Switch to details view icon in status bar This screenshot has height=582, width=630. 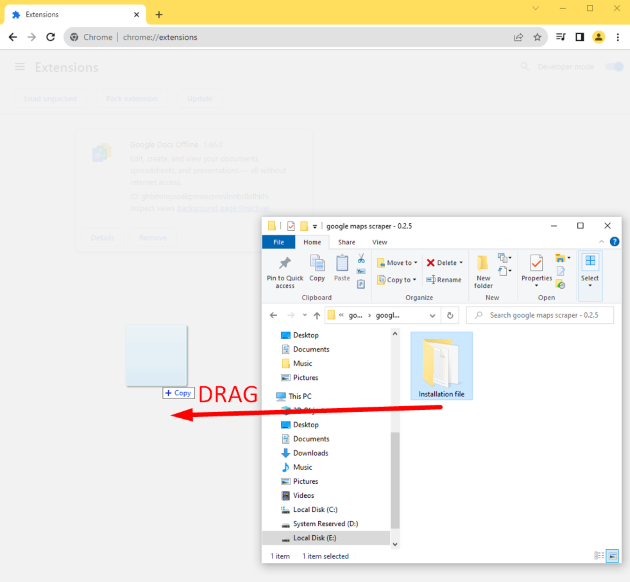click(x=599, y=556)
